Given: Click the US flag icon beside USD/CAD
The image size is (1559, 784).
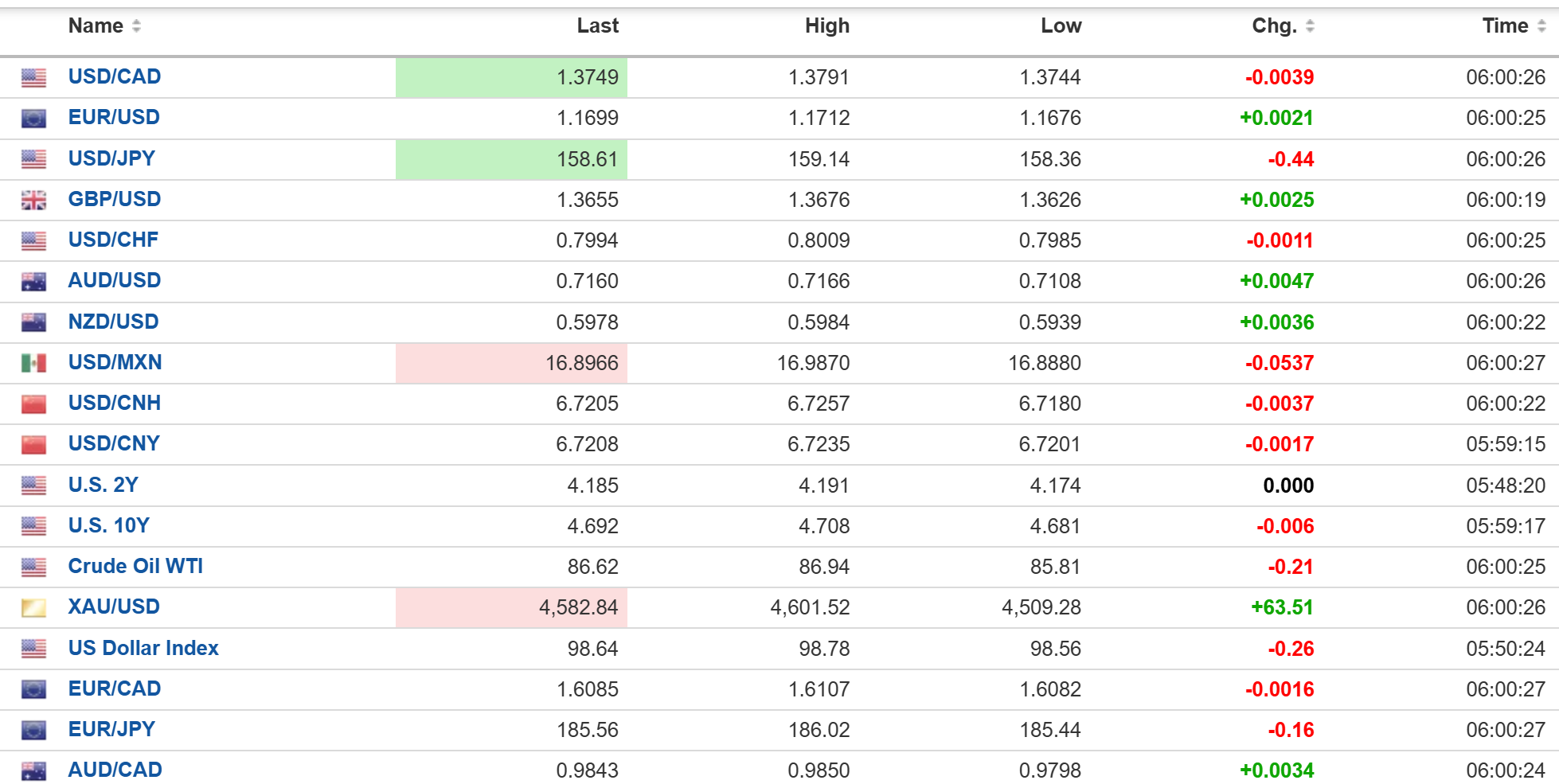Looking at the screenshot, I should 33,77.
